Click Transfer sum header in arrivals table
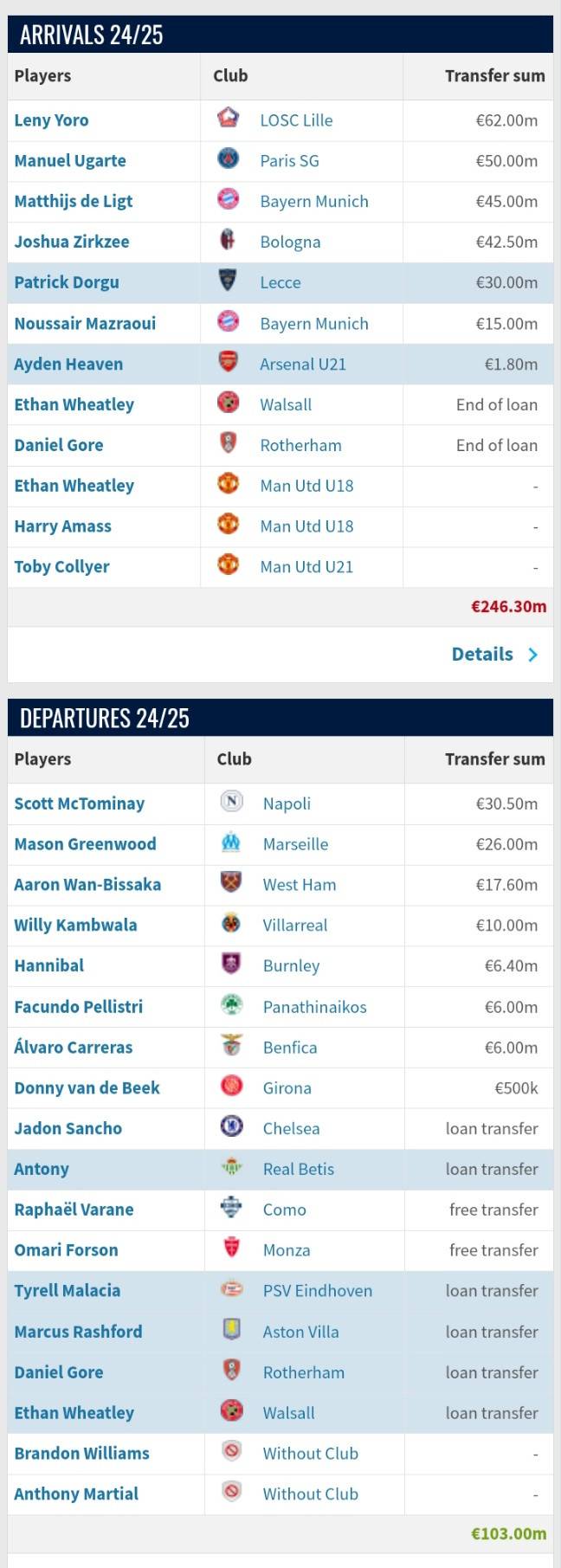Viewport: 561px width, 1568px height. coord(495,75)
